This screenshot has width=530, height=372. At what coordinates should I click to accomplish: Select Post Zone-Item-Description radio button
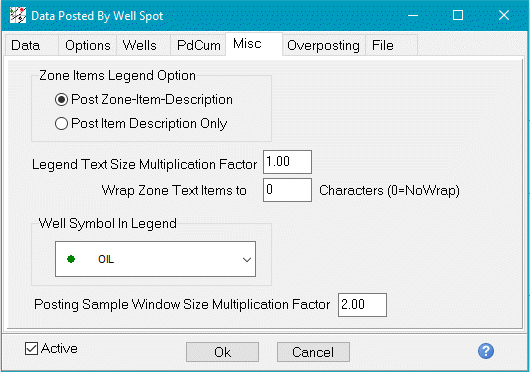click(x=61, y=100)
